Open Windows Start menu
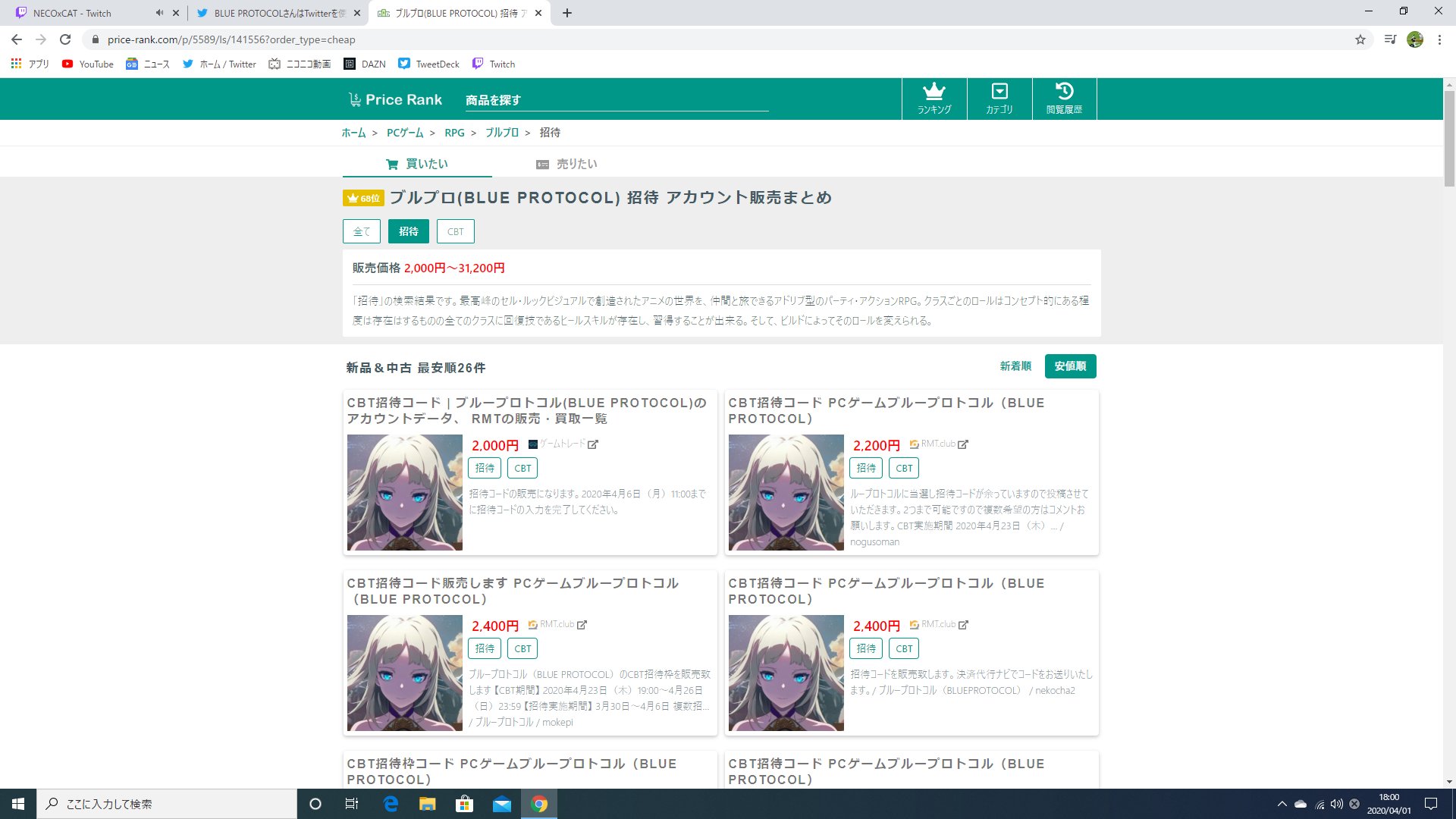Viewport: 1456px width, 819px height. click(x=18, y=804)
